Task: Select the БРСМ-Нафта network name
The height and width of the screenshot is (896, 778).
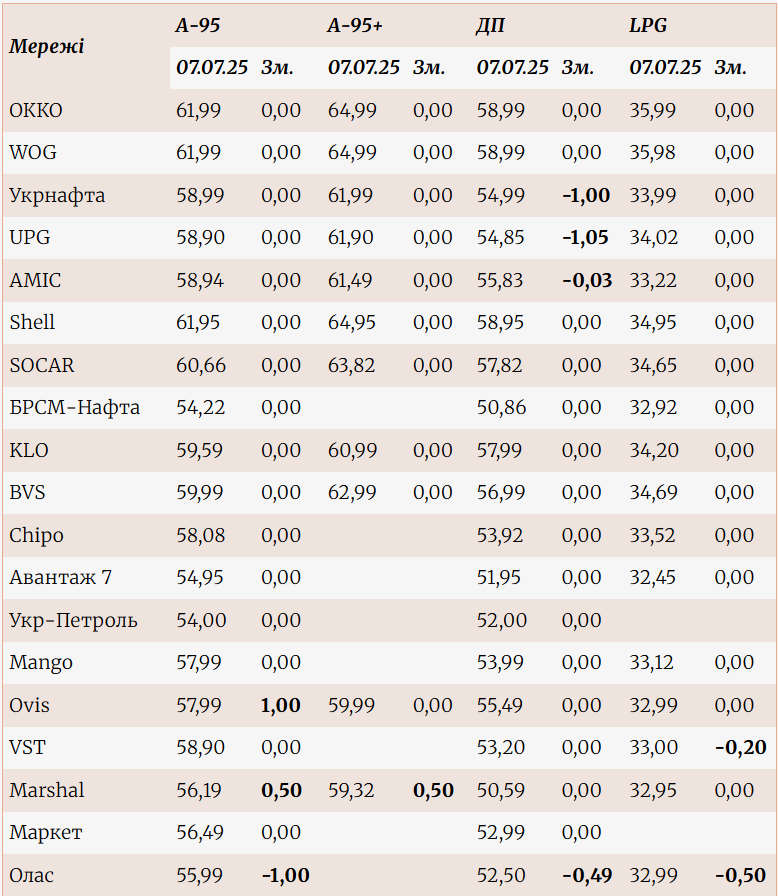Action: (74, 408)
